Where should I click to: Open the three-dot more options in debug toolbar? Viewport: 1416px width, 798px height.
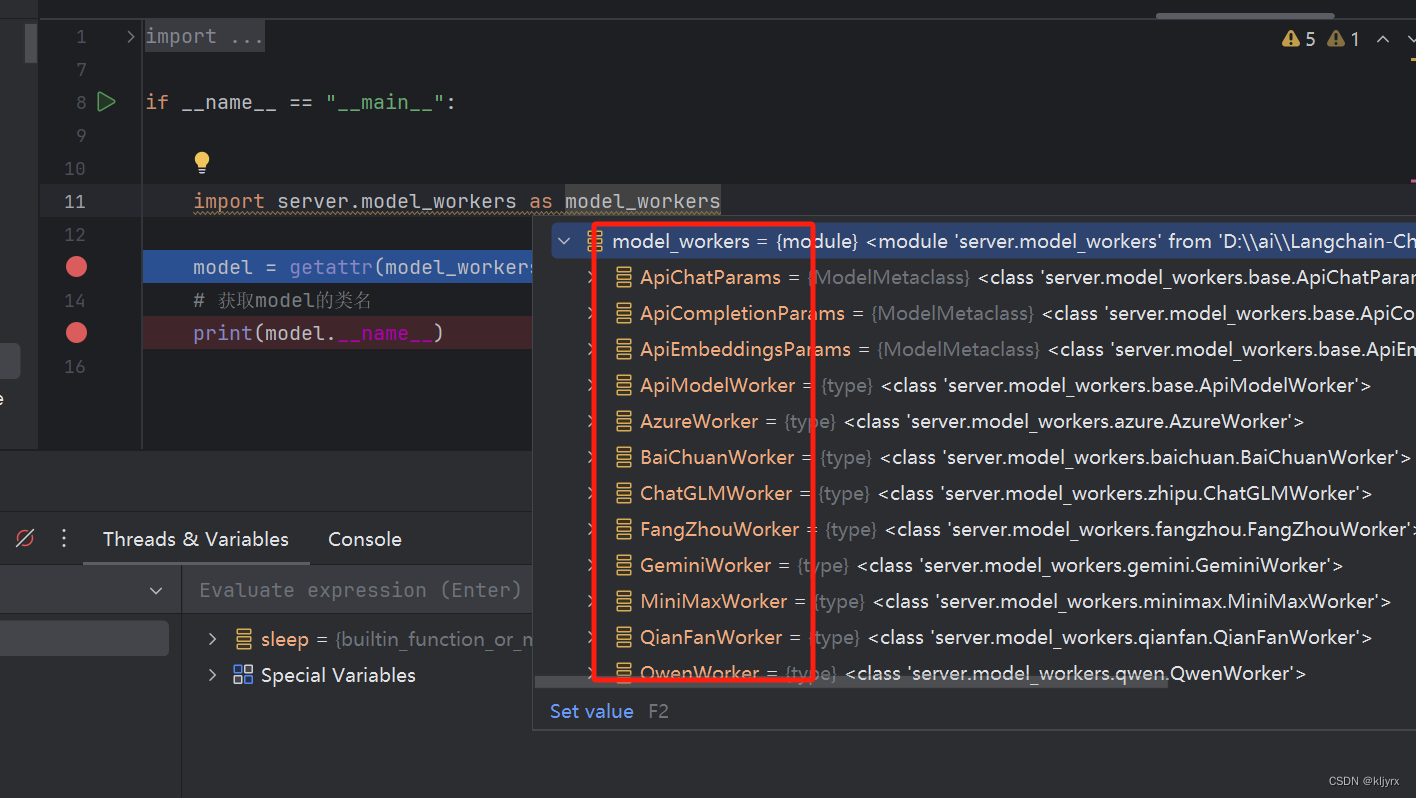64,539
